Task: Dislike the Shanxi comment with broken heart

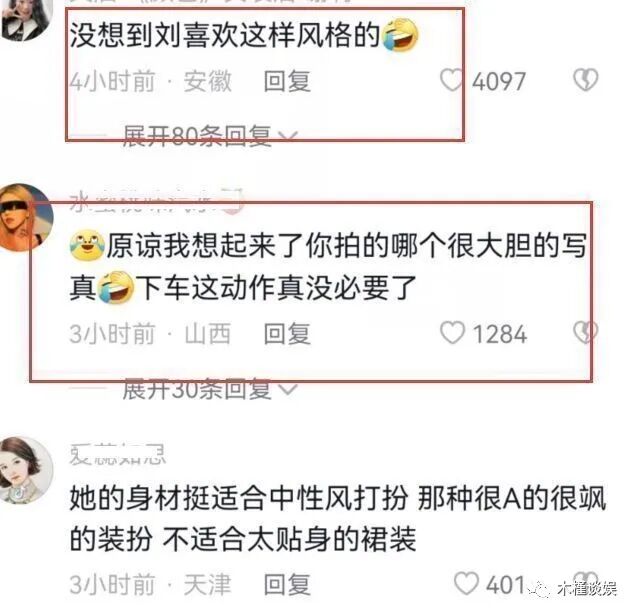Action: (x=585, y=332)
